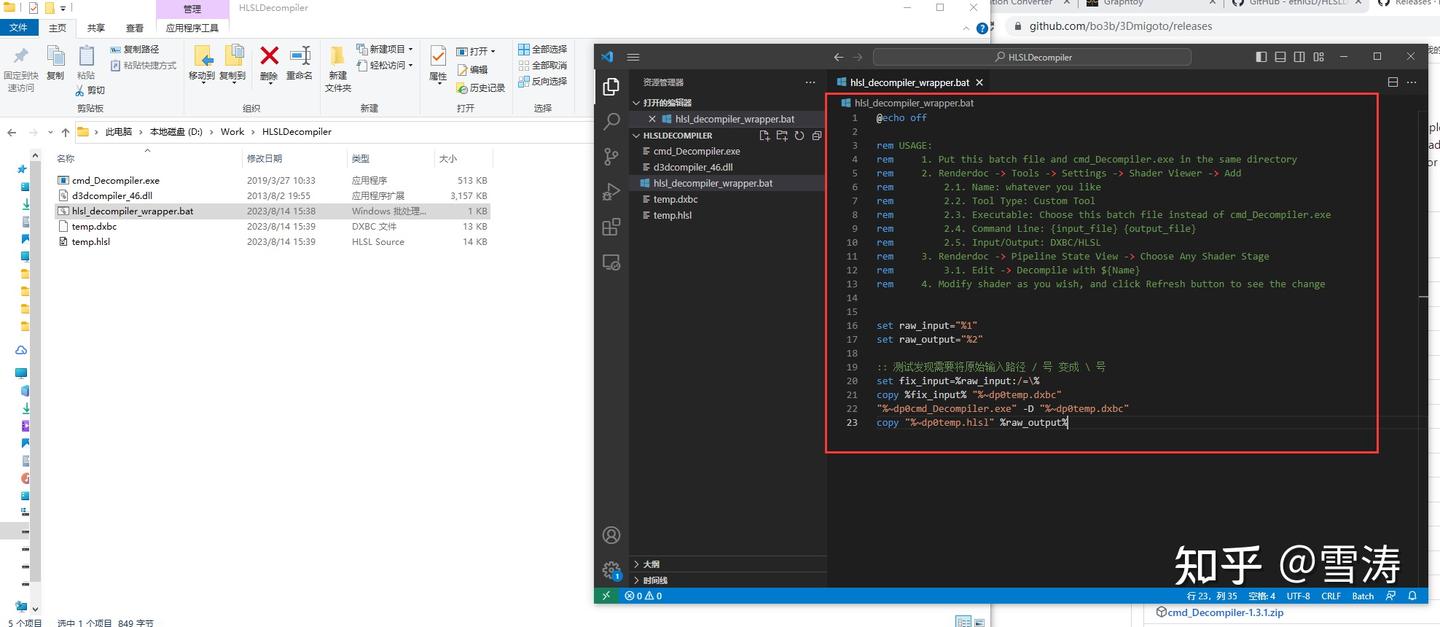Toggle the primary sidebar visibility
This screenshot has width=1440, height=627.
(x=1261, y=57)
